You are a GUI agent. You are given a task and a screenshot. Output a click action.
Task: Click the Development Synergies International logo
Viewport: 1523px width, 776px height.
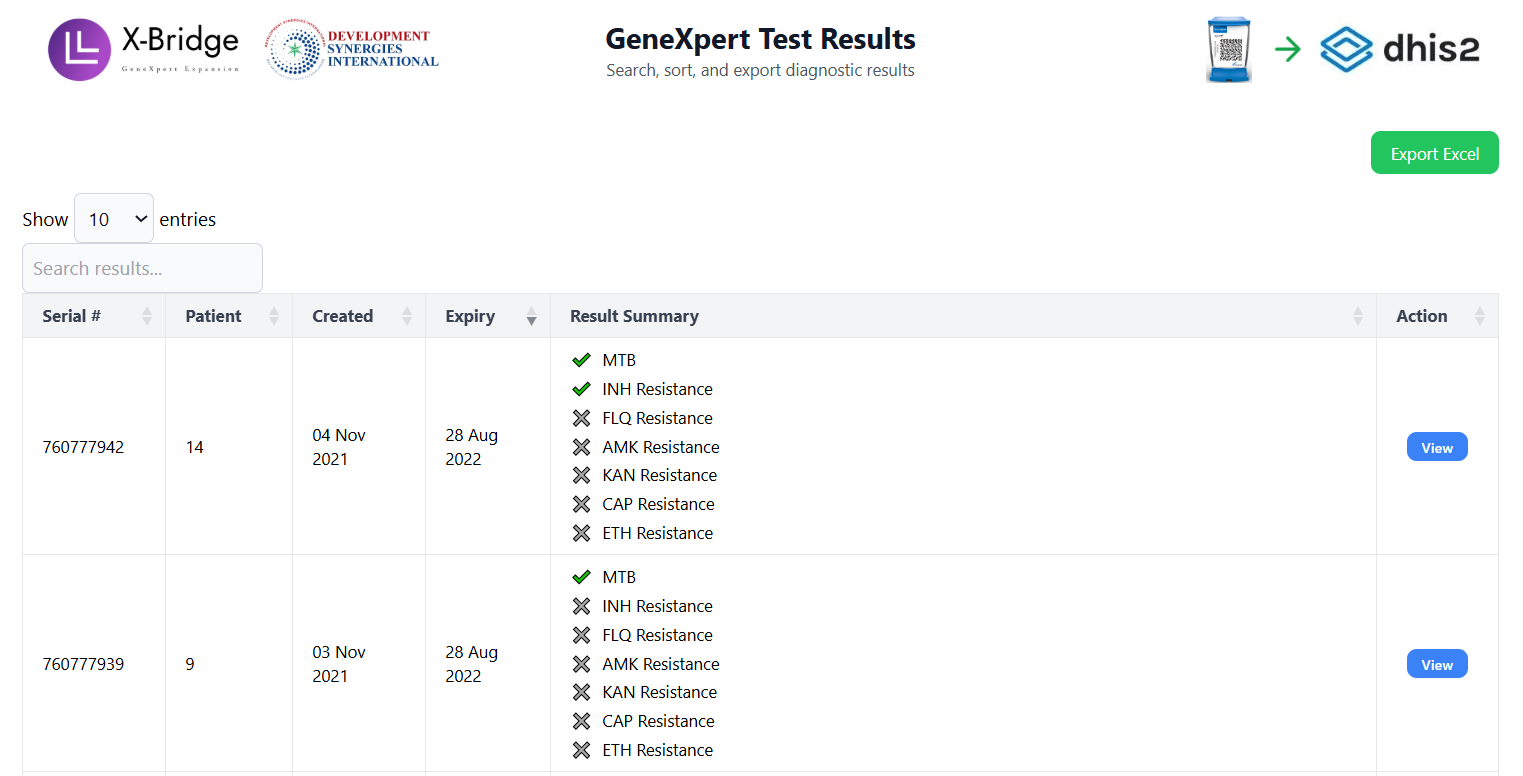(352, 50)
